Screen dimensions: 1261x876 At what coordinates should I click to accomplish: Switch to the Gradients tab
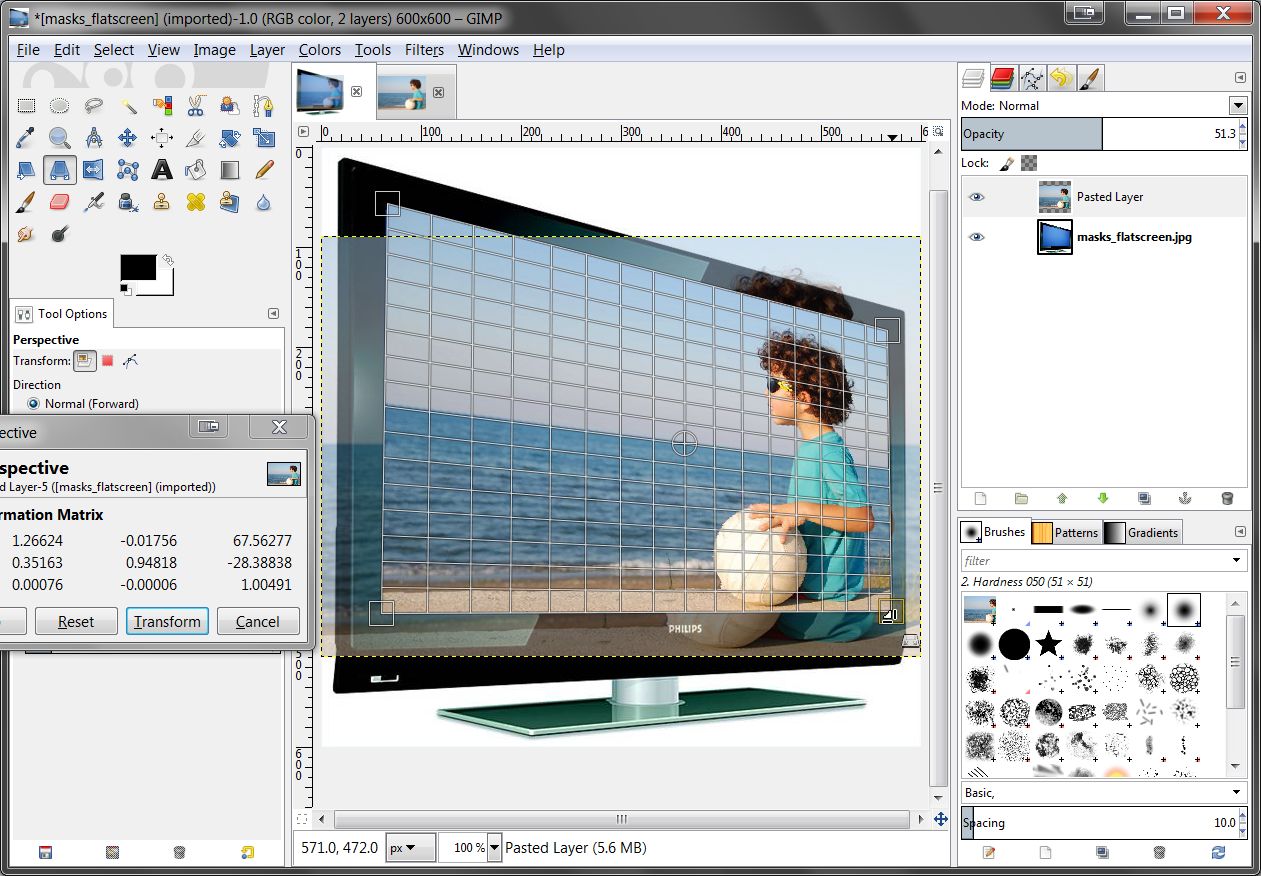tap(1142, 532)
